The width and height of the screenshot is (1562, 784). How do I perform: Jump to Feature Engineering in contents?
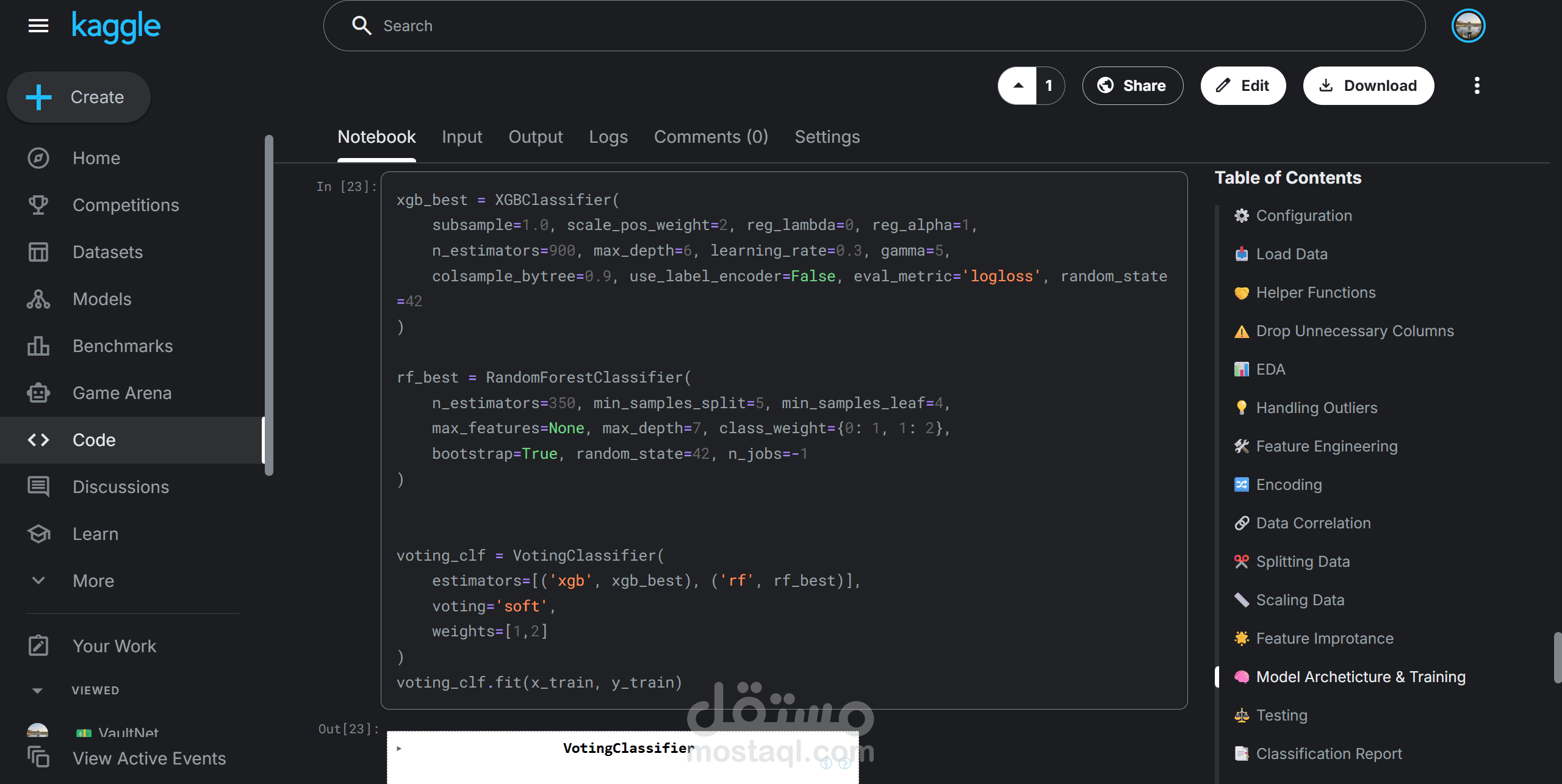pos(1326,446)
